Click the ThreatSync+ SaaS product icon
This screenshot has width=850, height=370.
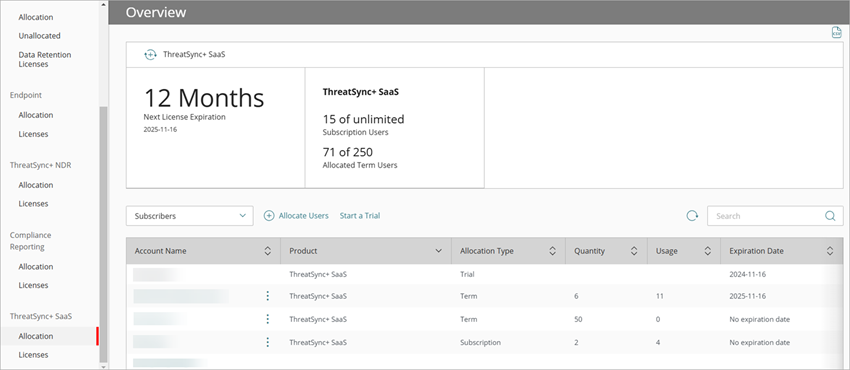pyautogui.click(x=150, y=55)
